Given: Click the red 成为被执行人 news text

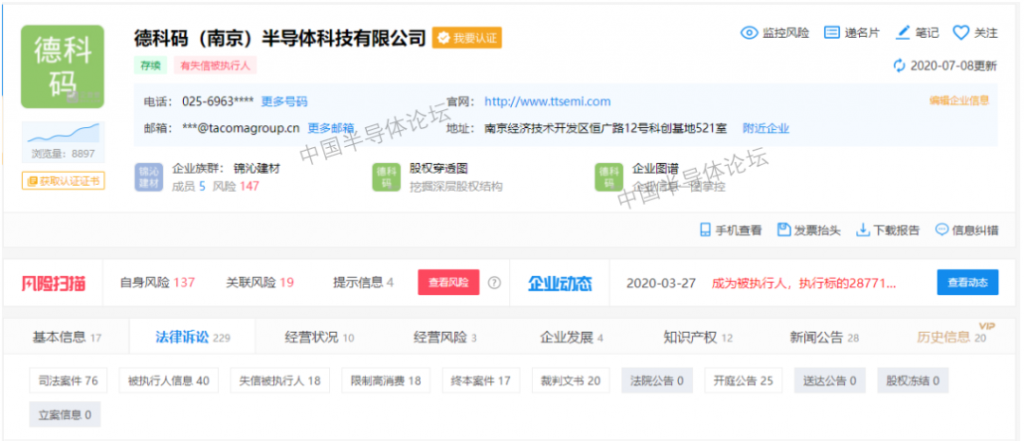Looking at the screenshot, I should pyautogui.click(x=804, y=283).
